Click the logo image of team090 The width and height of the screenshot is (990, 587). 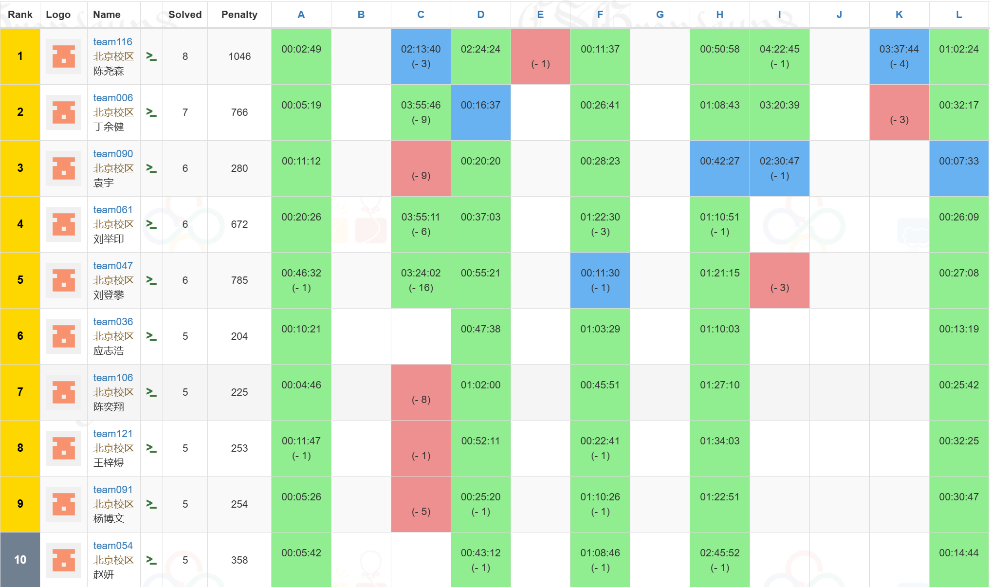[x=64, y=169]
